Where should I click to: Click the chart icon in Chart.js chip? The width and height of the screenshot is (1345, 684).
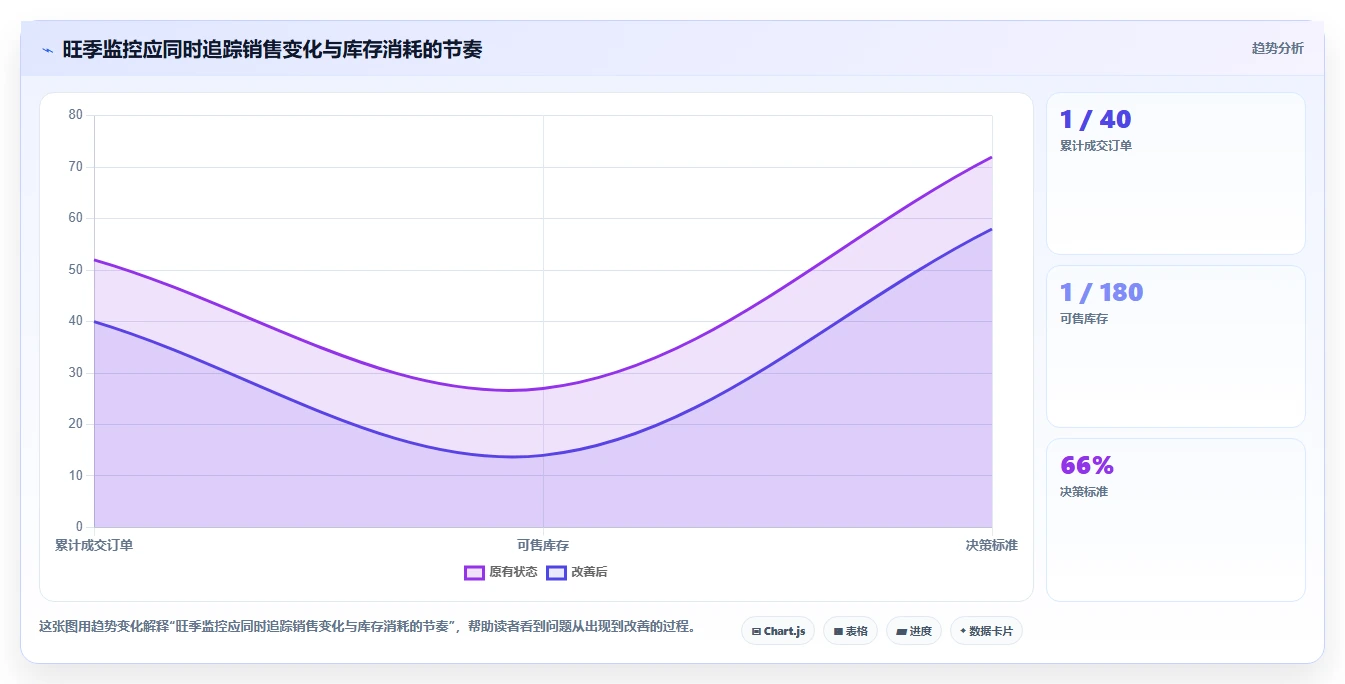[x=756, y=632]
